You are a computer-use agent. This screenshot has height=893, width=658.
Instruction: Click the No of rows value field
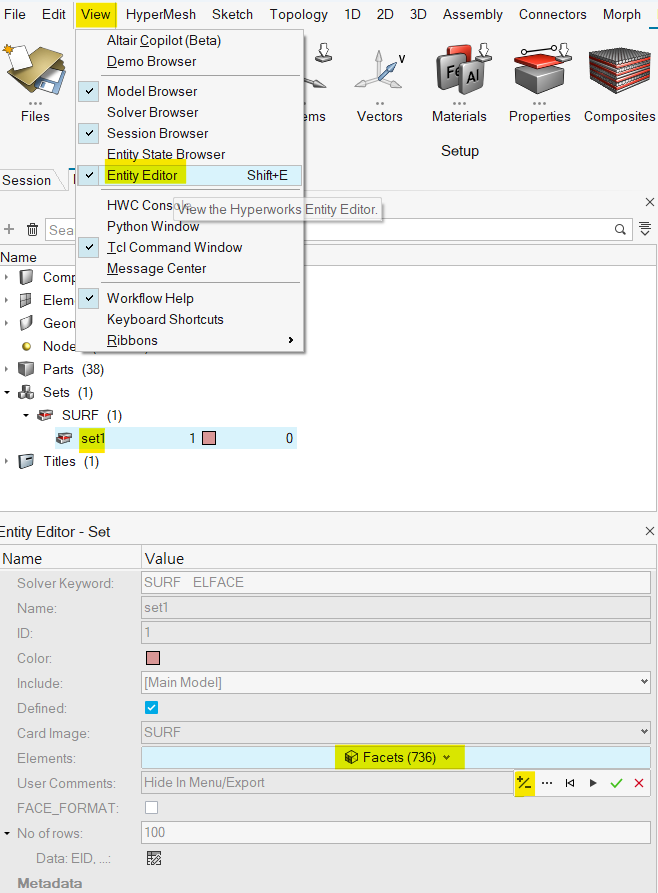click(x=396, y=832)
